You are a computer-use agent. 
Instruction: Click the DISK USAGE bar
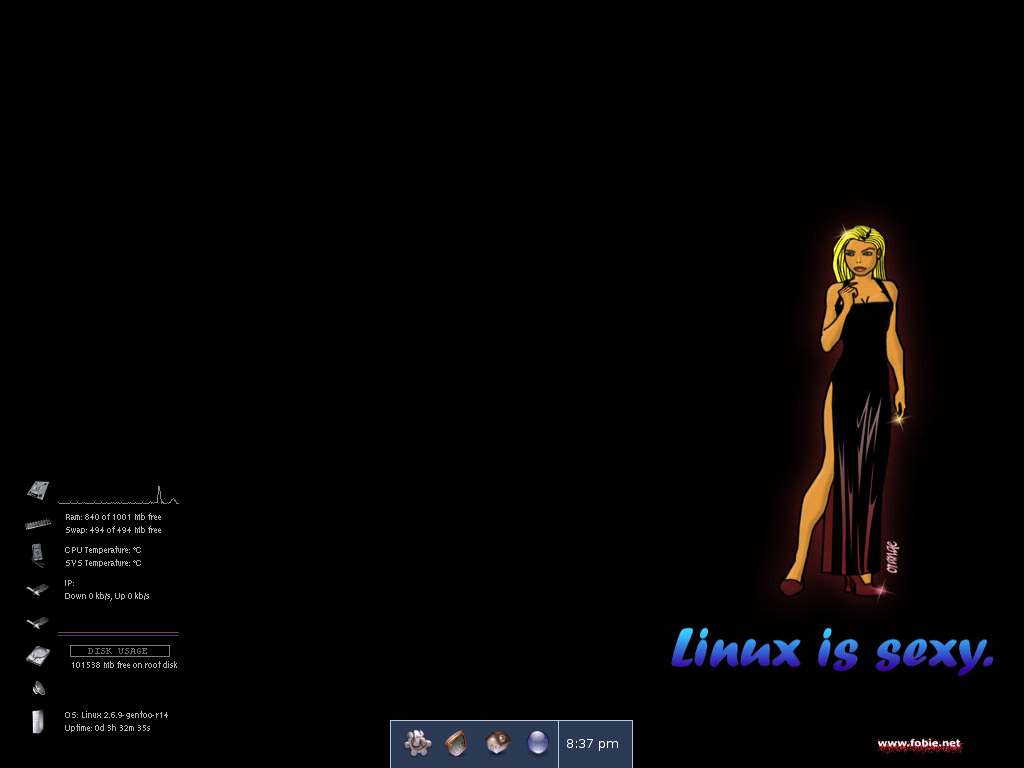pos(120,651)
